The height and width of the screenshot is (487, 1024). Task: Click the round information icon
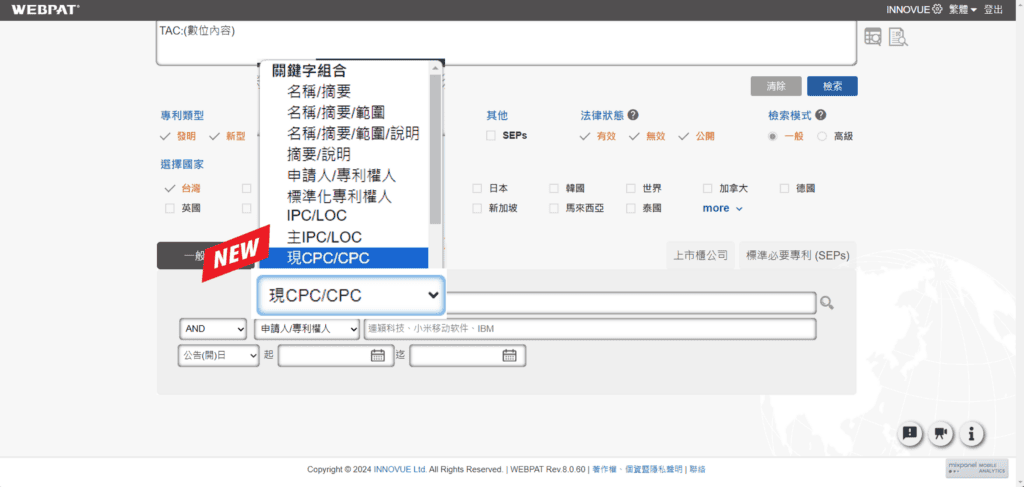[x=971, y=433]
